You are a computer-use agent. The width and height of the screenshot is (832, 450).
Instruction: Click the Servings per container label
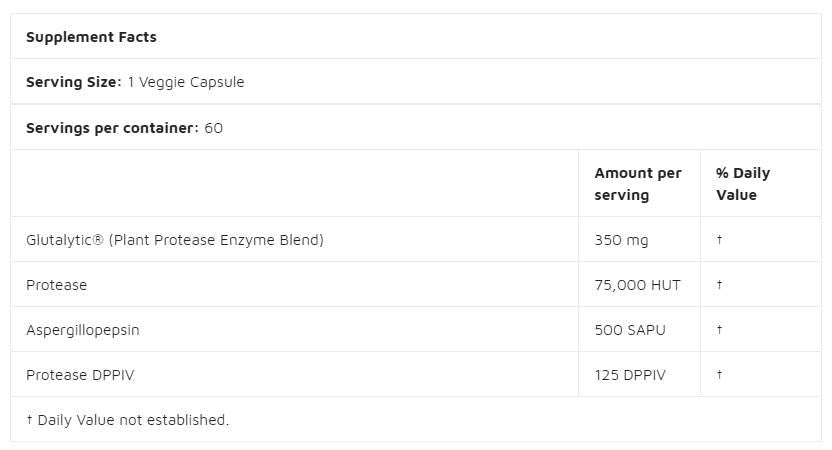pyautogui.click(x=112, y=128)
